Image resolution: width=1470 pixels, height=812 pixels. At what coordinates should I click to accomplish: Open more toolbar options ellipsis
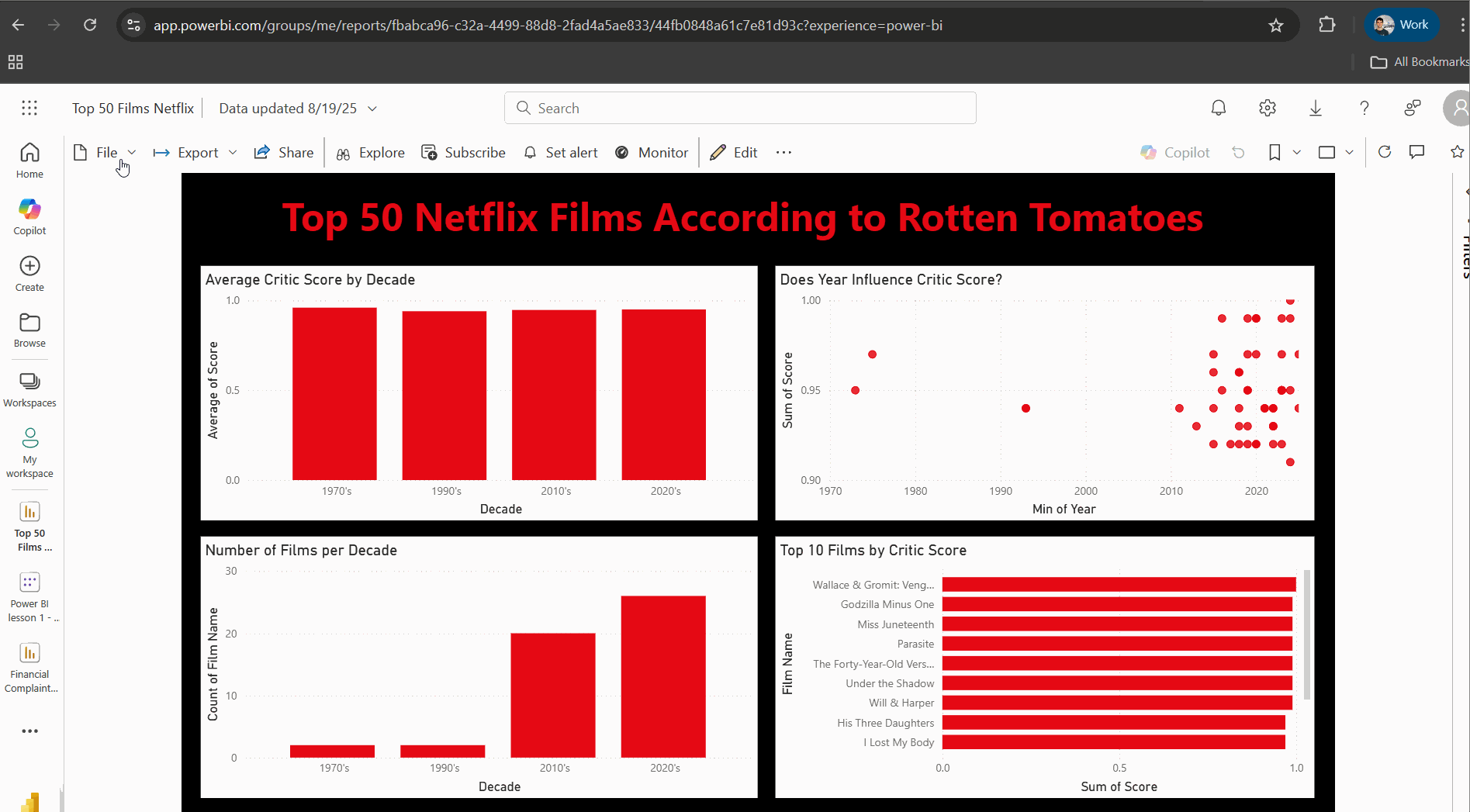tap(784, 153)
